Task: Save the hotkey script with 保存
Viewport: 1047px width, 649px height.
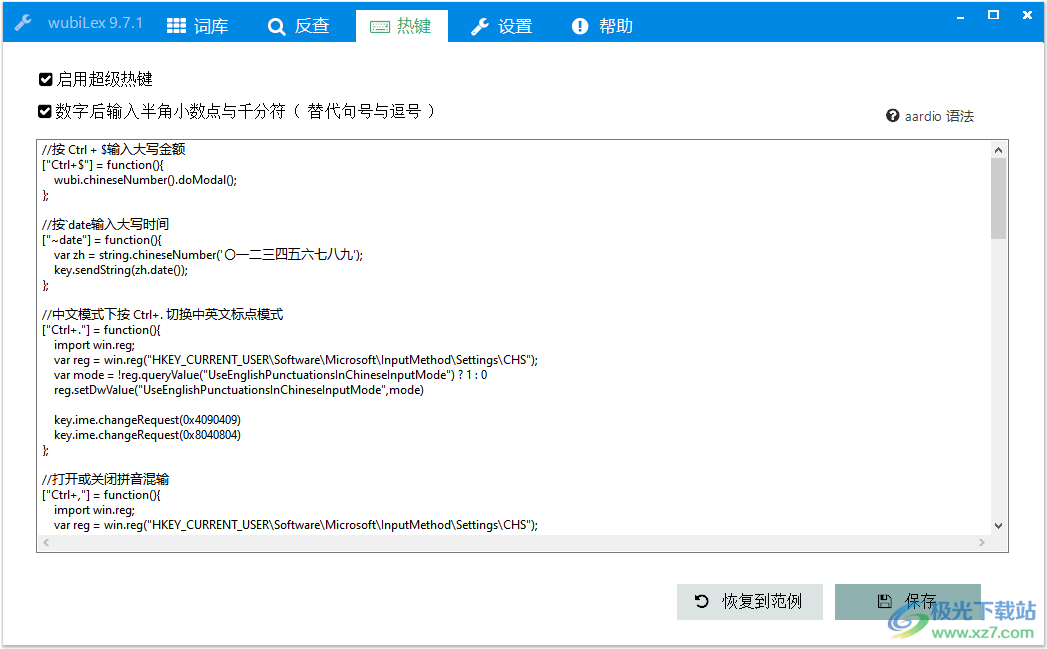Action: pyautogui.click(x=908, y=601)
